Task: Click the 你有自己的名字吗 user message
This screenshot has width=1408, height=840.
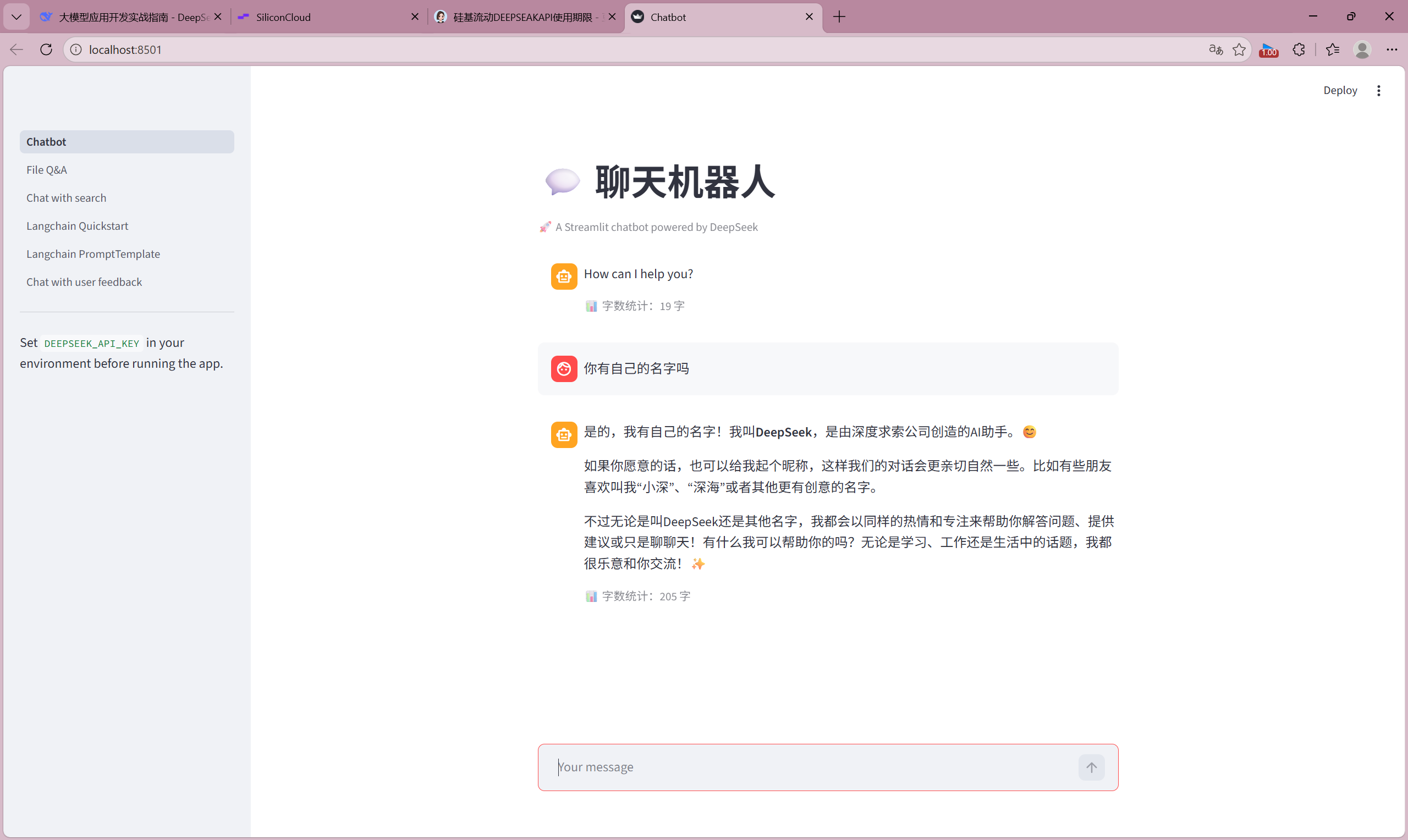Action: click(x=636, y=368)
